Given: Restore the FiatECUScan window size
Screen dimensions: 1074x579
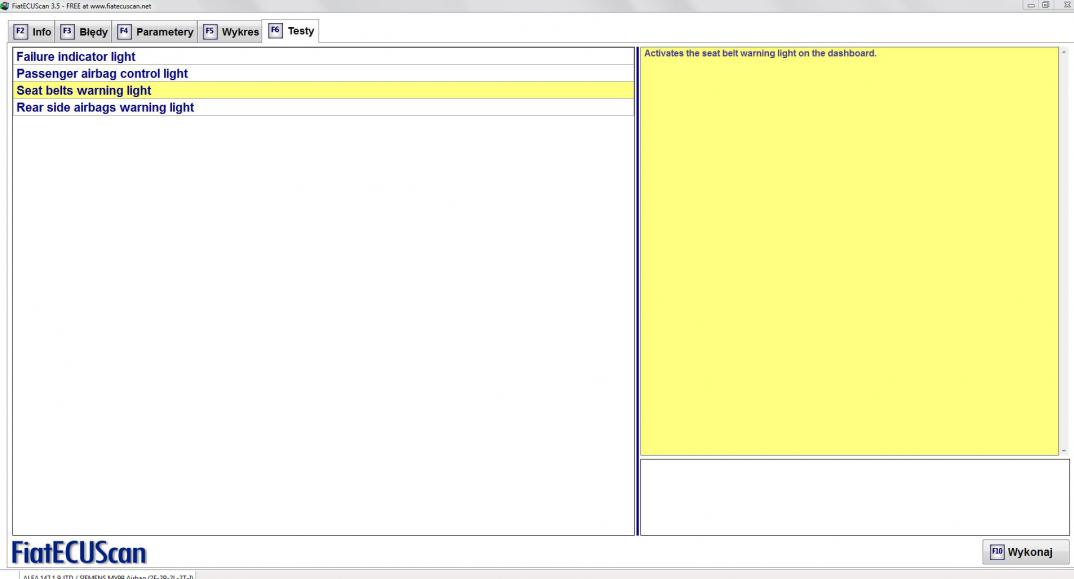Looking at the screenshot, I should (1046, 5).
